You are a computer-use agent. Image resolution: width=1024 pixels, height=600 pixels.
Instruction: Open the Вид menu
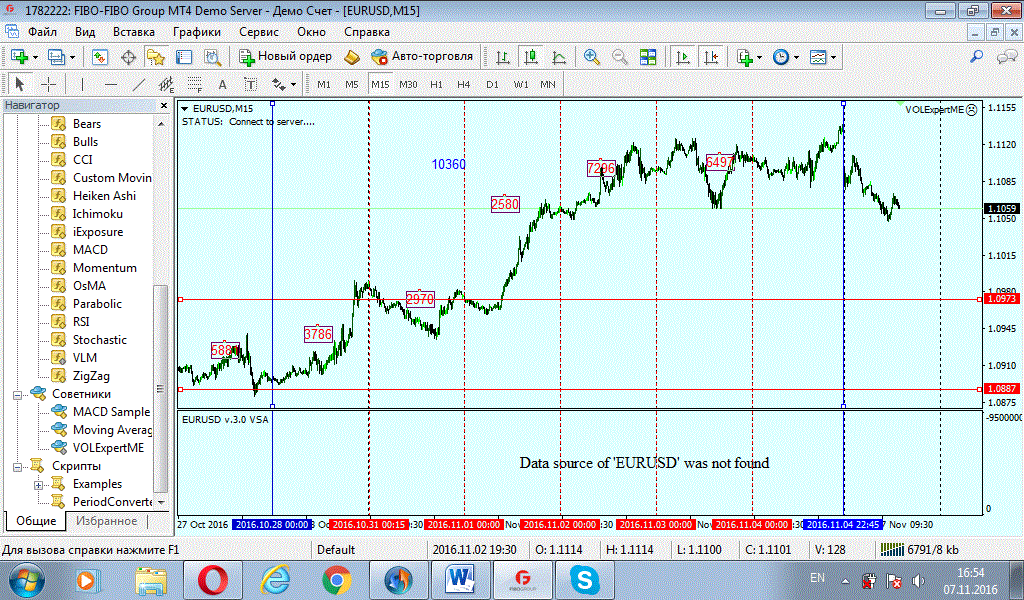pos(85,32)
